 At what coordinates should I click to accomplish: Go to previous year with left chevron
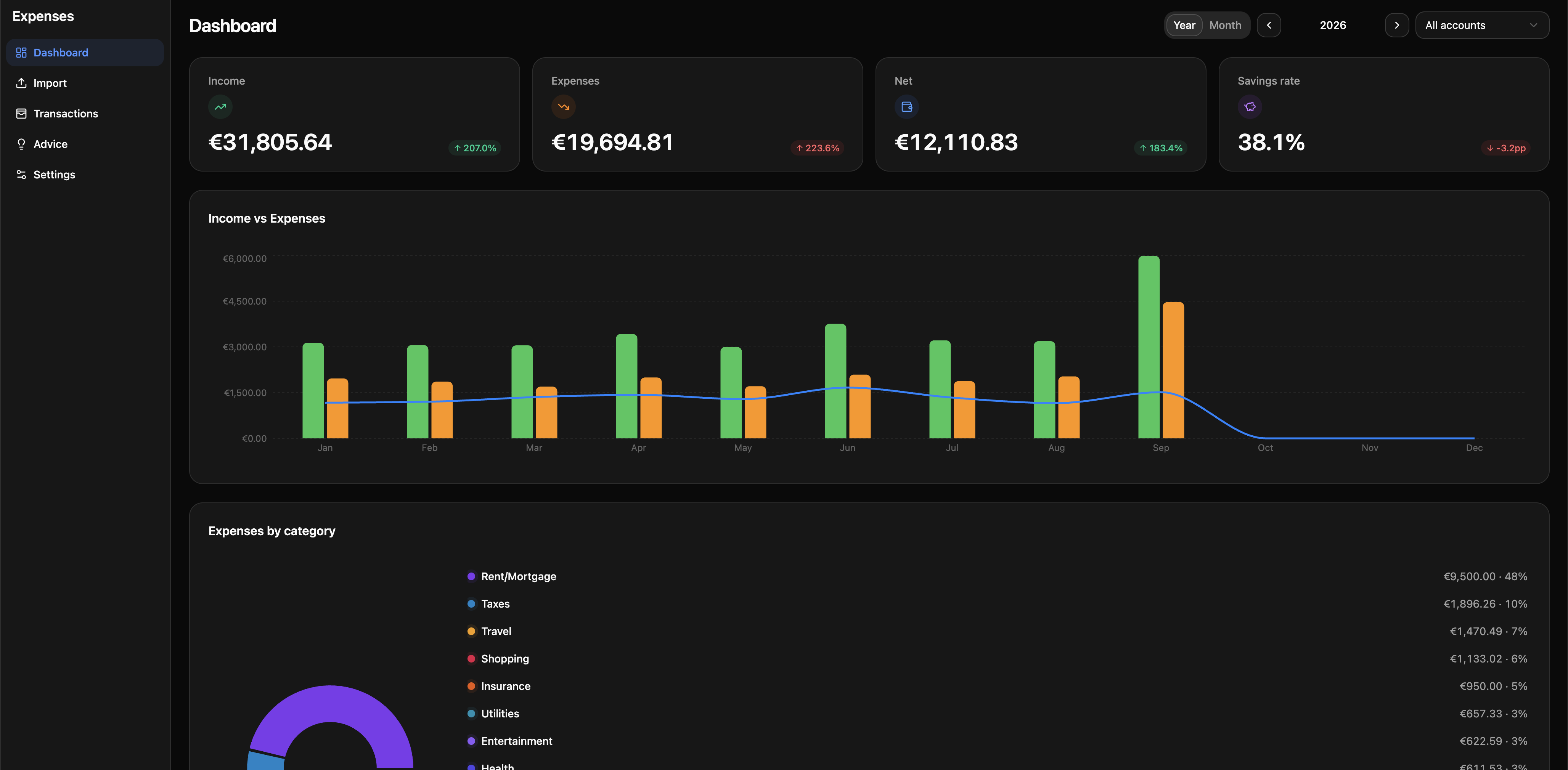click(x=1269, y=25)
